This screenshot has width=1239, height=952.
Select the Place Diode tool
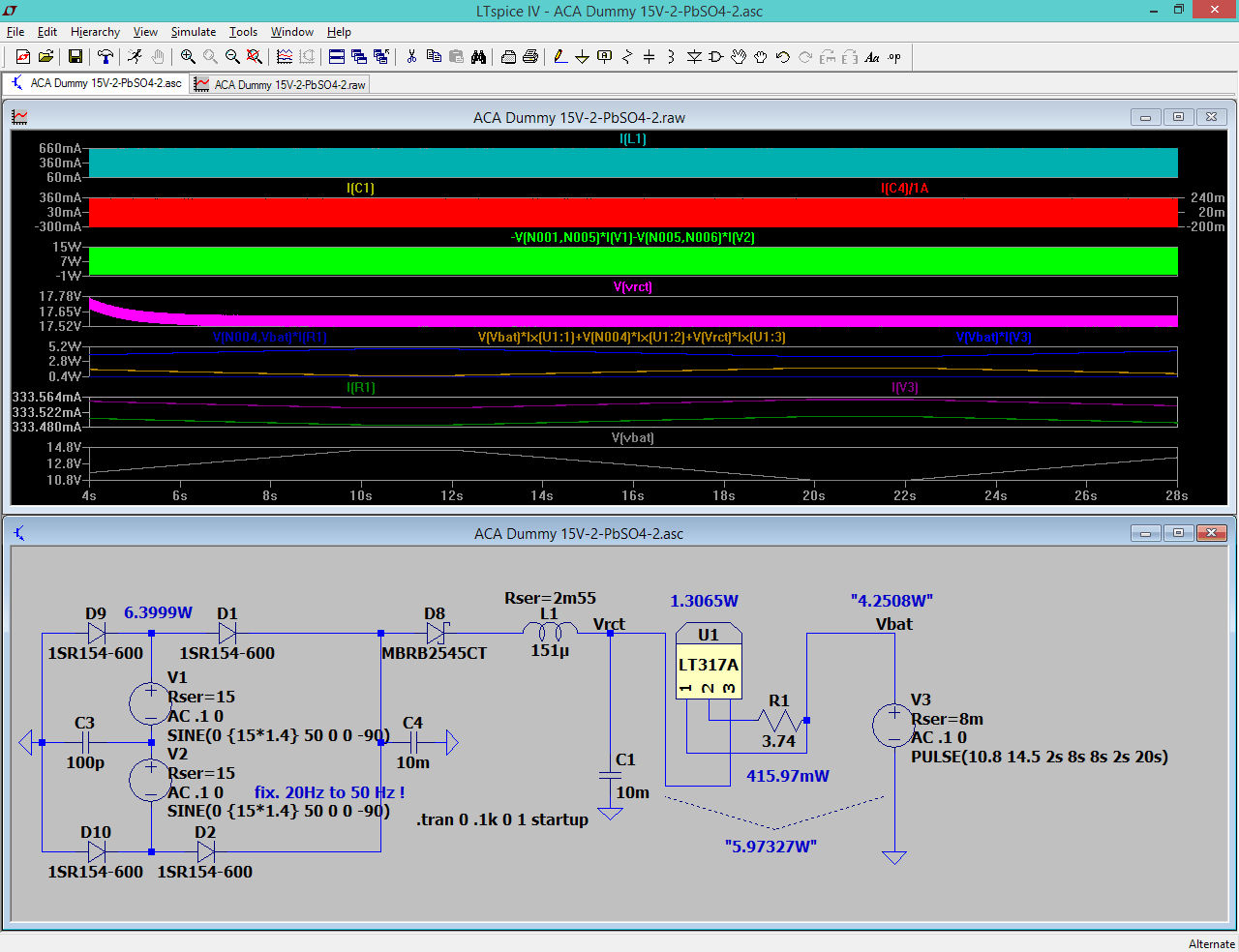694,57
